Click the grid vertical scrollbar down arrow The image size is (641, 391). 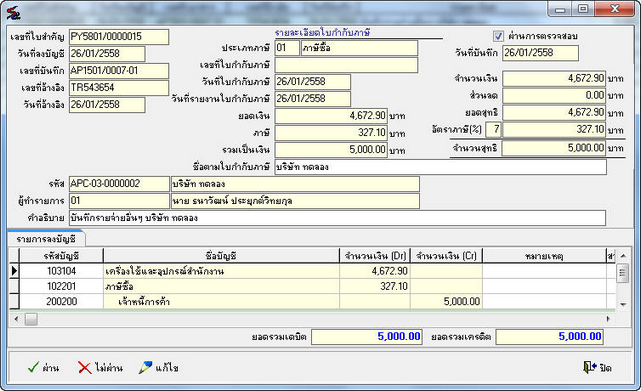(623, 304)
